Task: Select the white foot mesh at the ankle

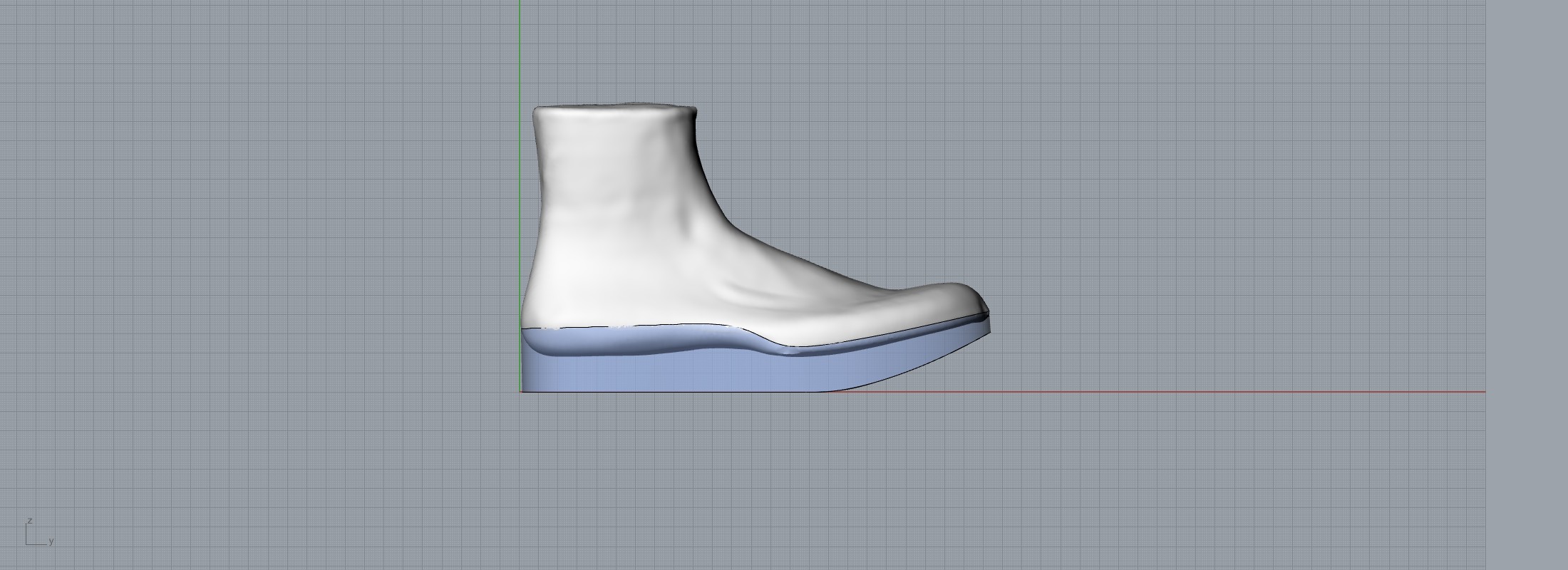Action: pos(613,178)
